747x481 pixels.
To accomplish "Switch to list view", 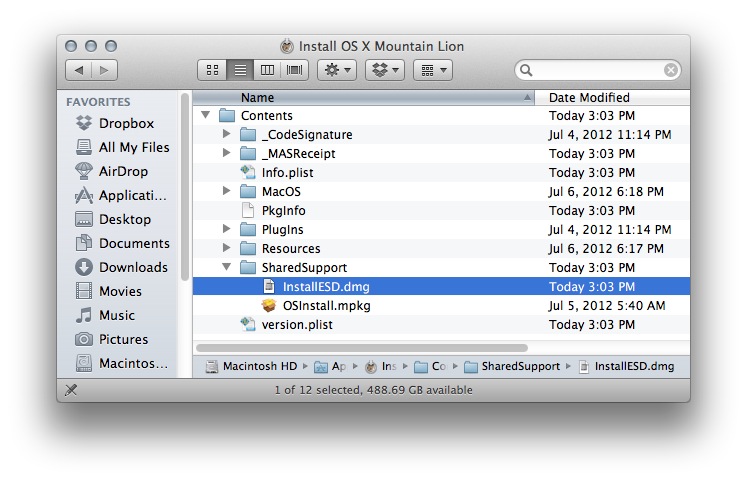I will (x=240, y=70).
